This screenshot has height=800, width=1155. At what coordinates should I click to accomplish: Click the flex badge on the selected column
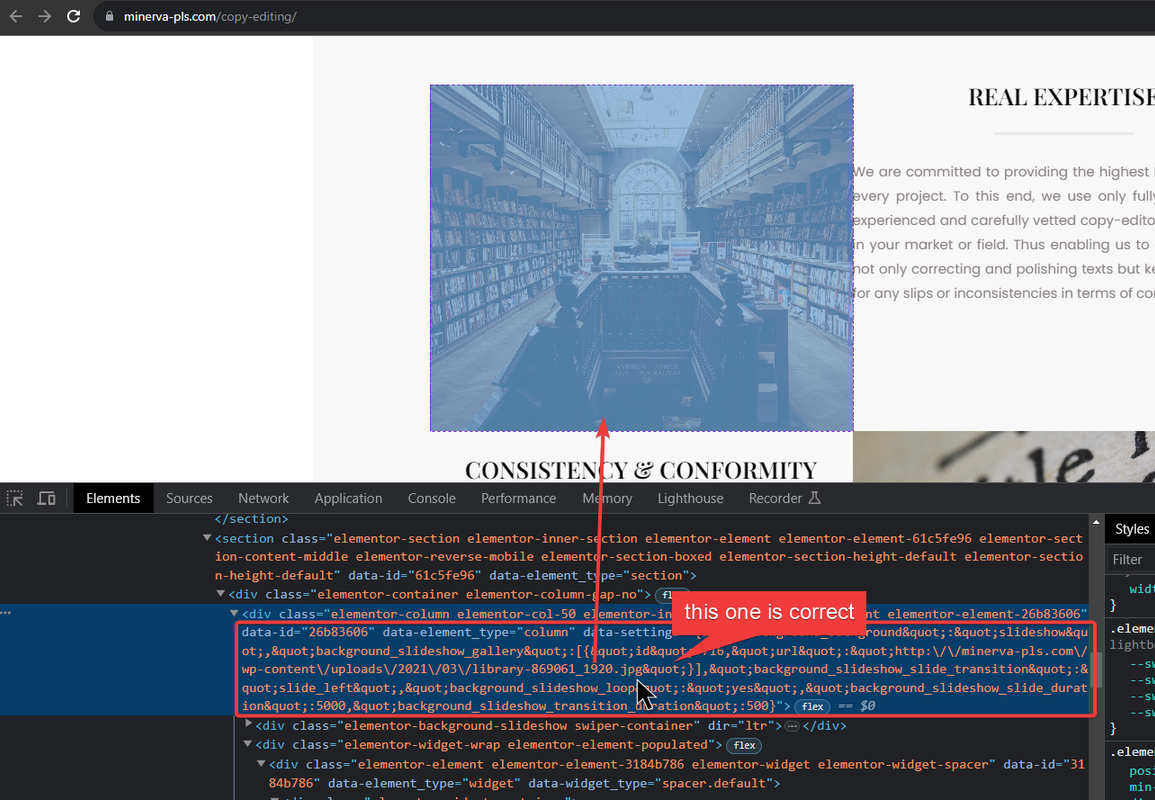812,706
